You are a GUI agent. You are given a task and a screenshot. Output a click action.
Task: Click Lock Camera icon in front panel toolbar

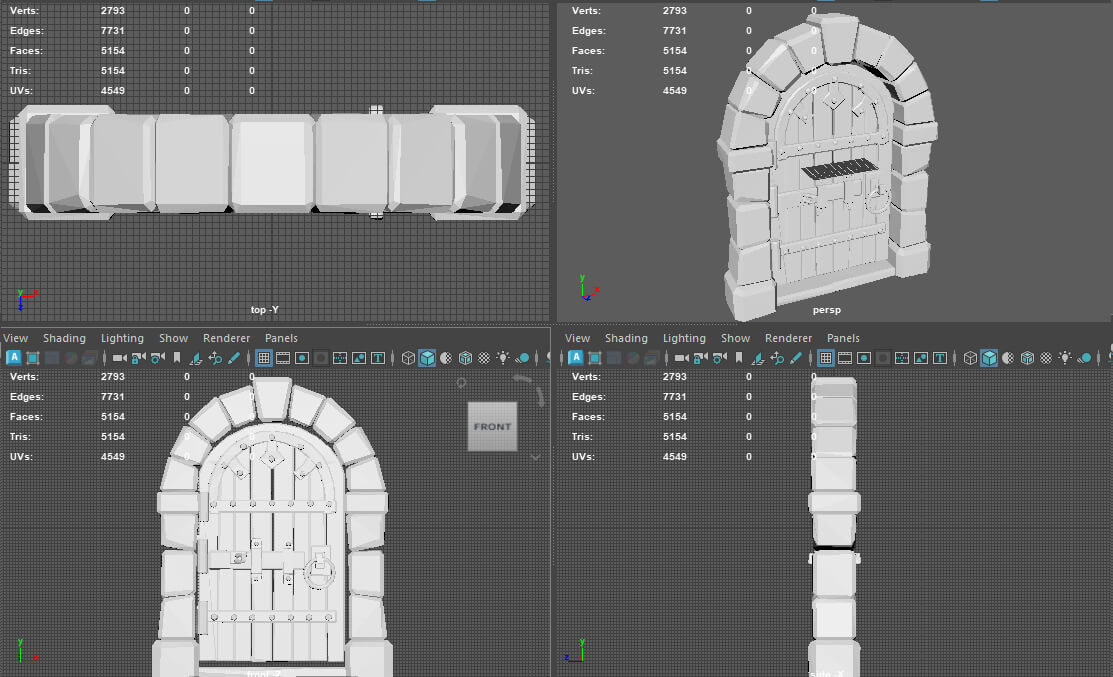point(138,358)
